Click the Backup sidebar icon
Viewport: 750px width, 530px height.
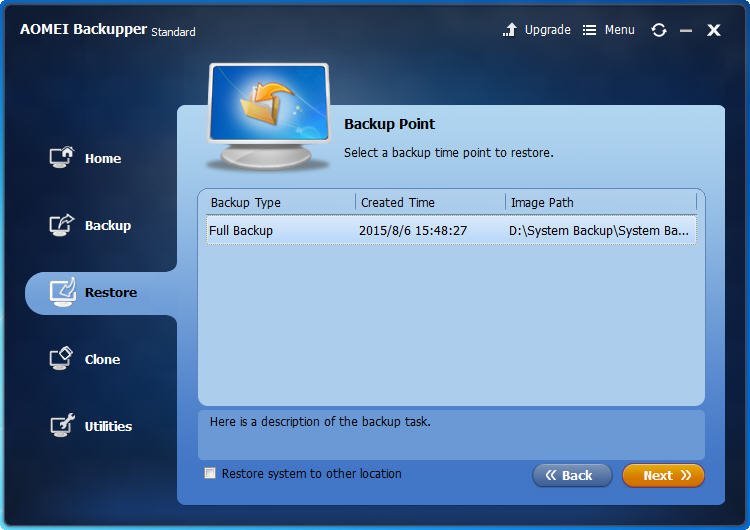(x=62, y=225)
